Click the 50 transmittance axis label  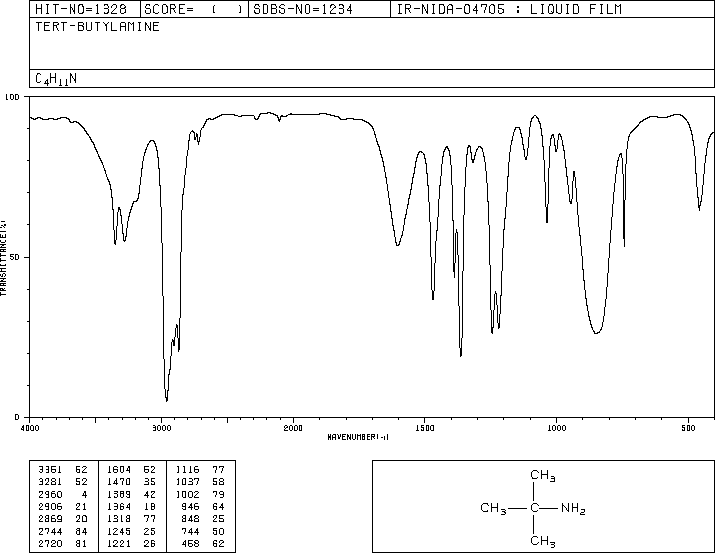(15, 258)
